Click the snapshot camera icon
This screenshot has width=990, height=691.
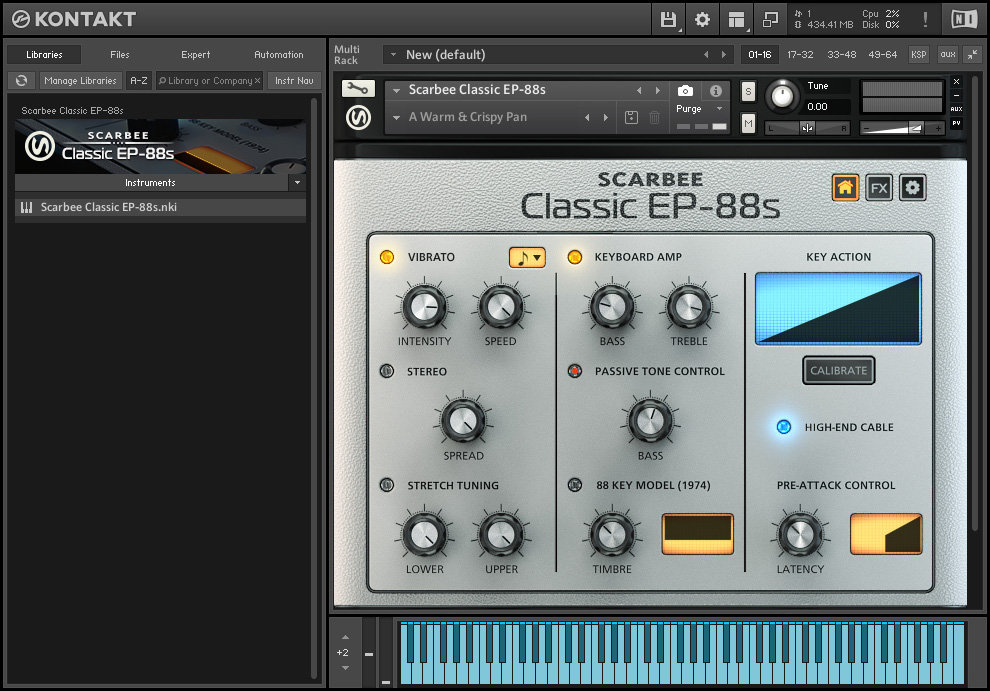(685, 91)
